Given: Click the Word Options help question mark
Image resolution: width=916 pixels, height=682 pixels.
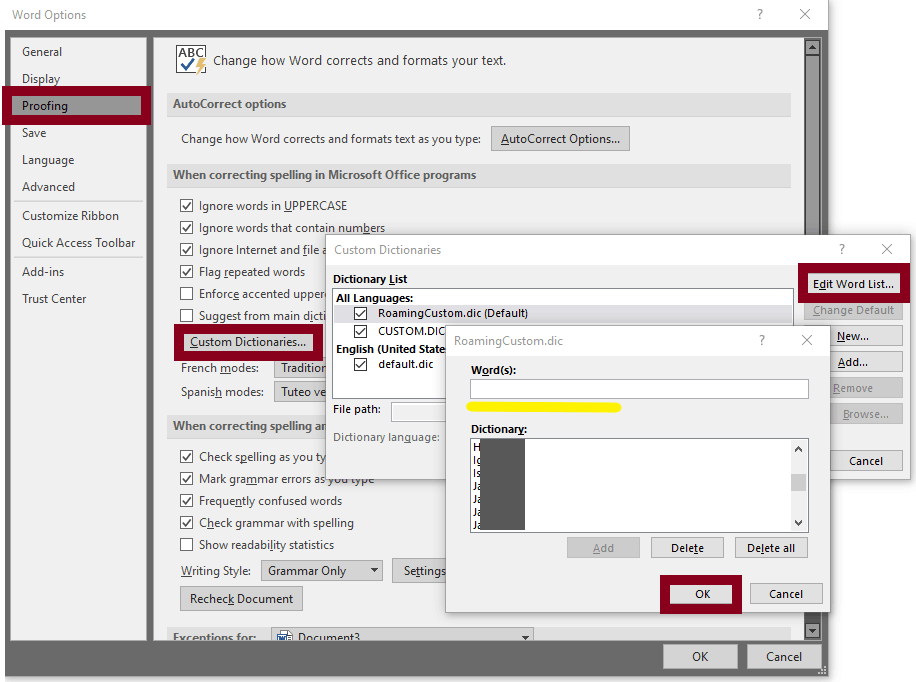Looking at the screenshot, I should click(x=760, y=14).
